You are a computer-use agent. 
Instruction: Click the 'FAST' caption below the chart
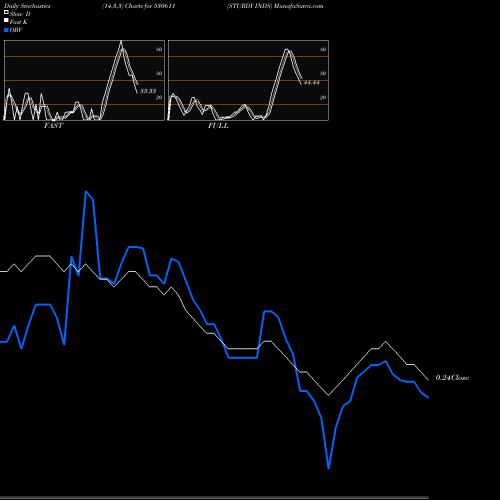(53, 126)
